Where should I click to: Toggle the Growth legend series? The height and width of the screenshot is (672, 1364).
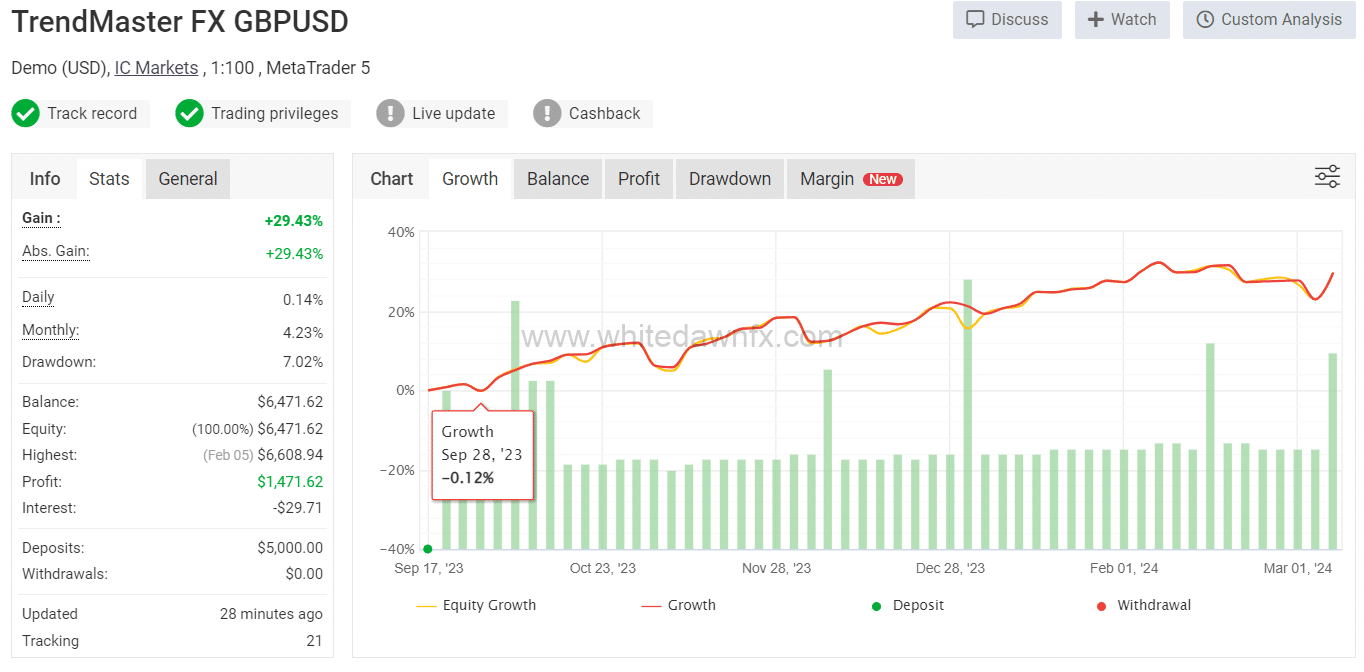pyautogui.click(x=679, y=605)
